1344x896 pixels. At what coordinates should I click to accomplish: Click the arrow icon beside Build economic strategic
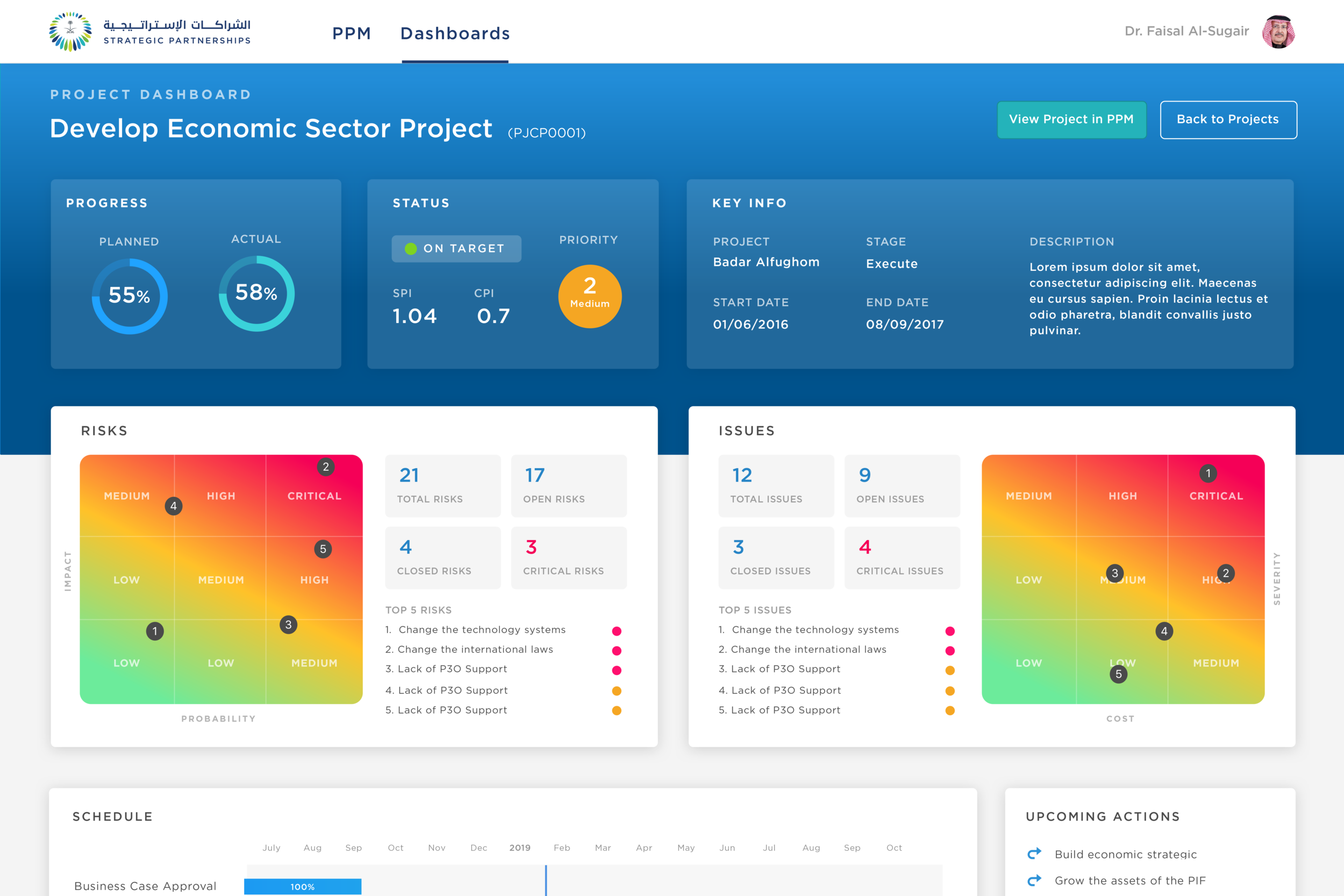1034,854
